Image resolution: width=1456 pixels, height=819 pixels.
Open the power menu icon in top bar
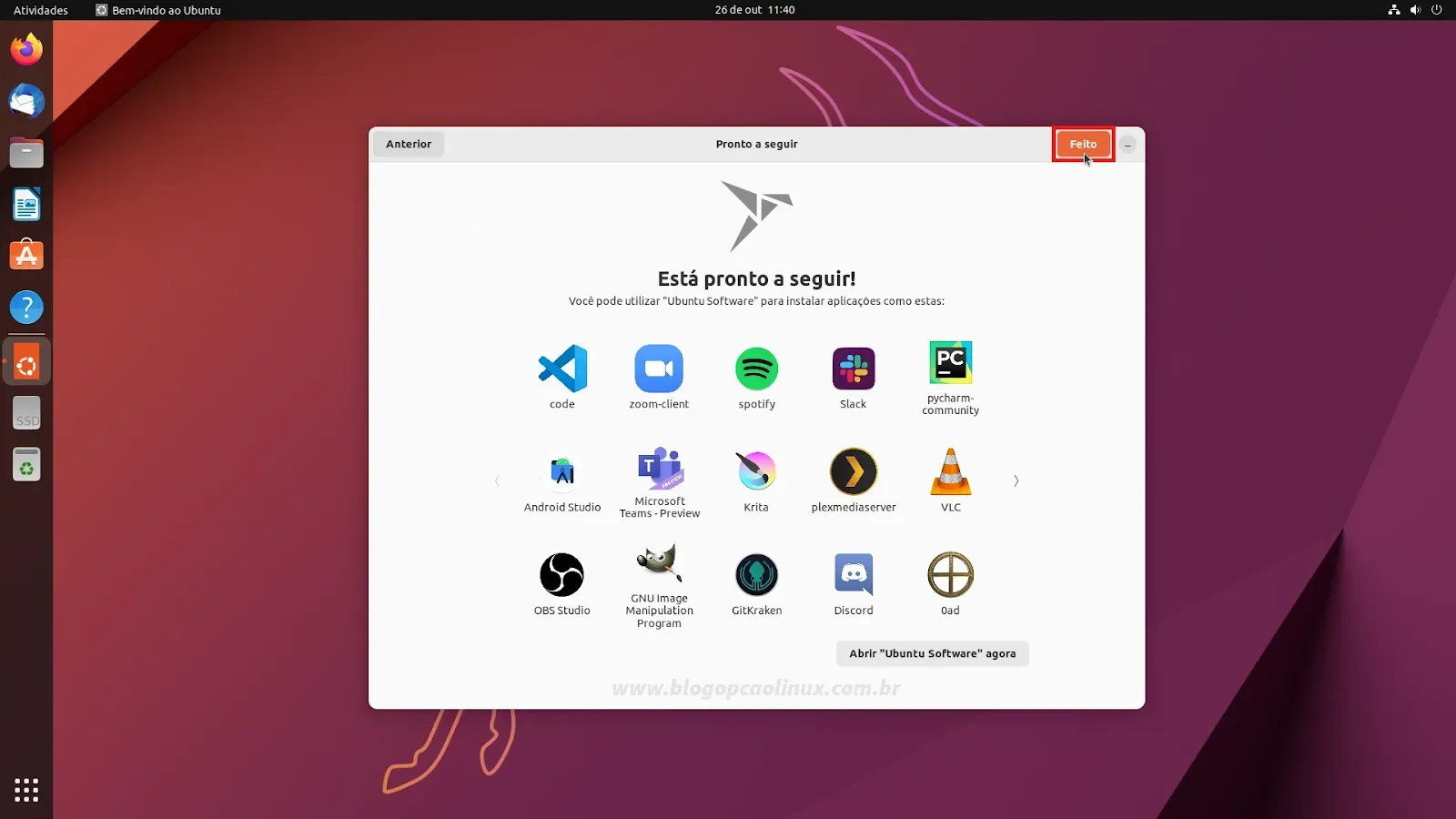click(1437, 10)
